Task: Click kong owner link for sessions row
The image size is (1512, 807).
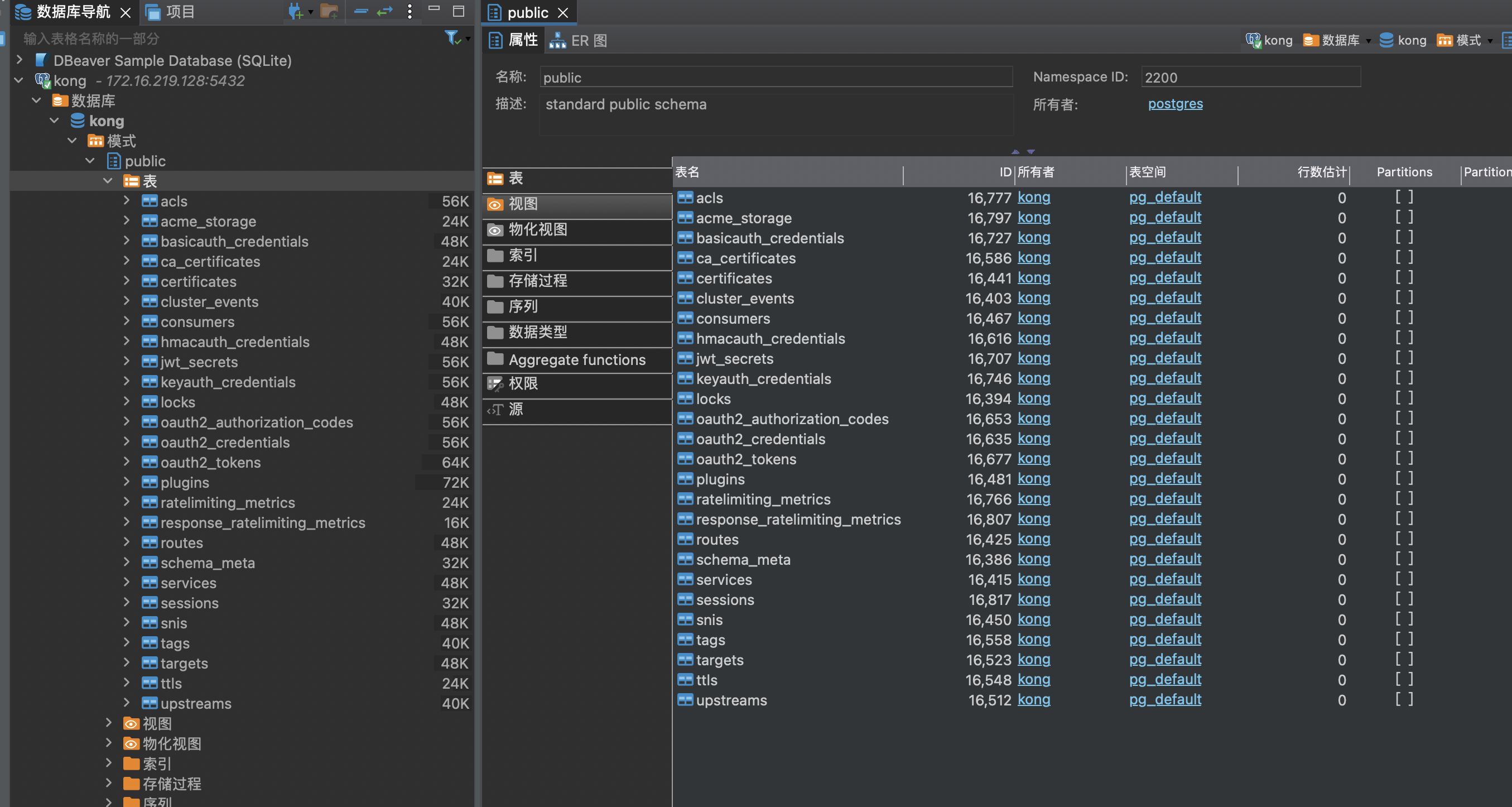Action: pos(1034,599)
